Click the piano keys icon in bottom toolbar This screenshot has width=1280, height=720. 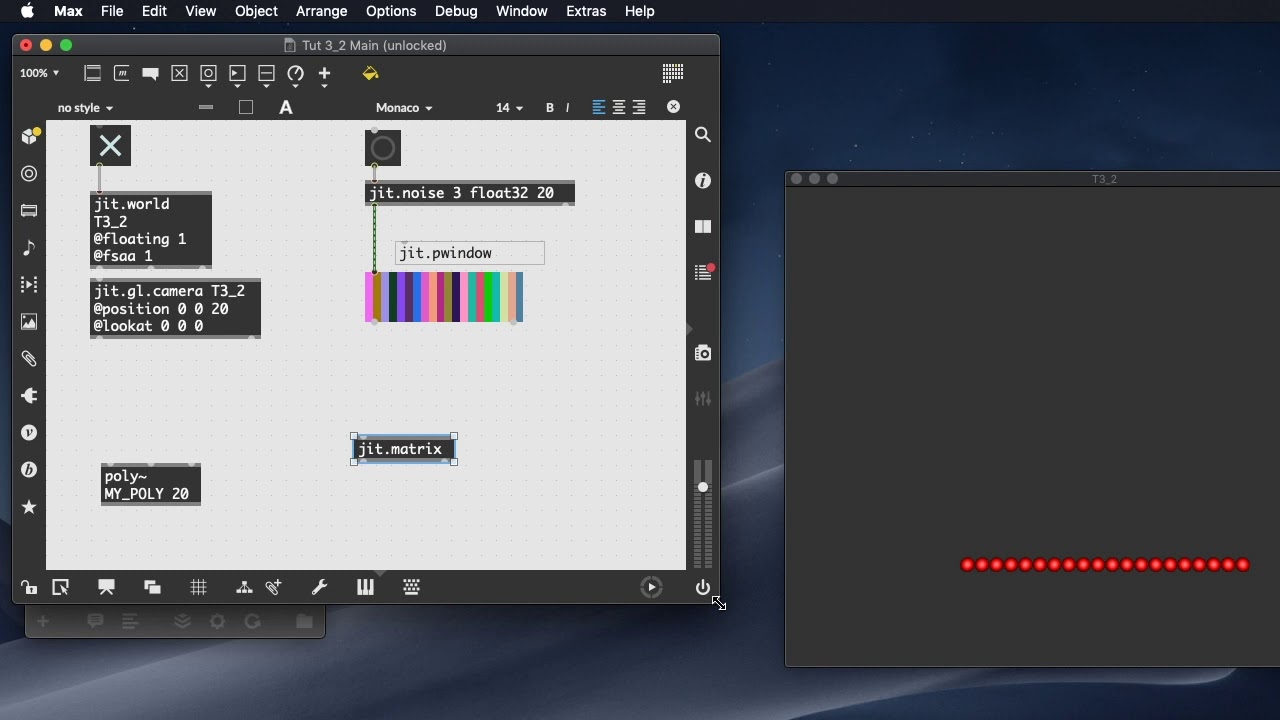coord(365,588)
